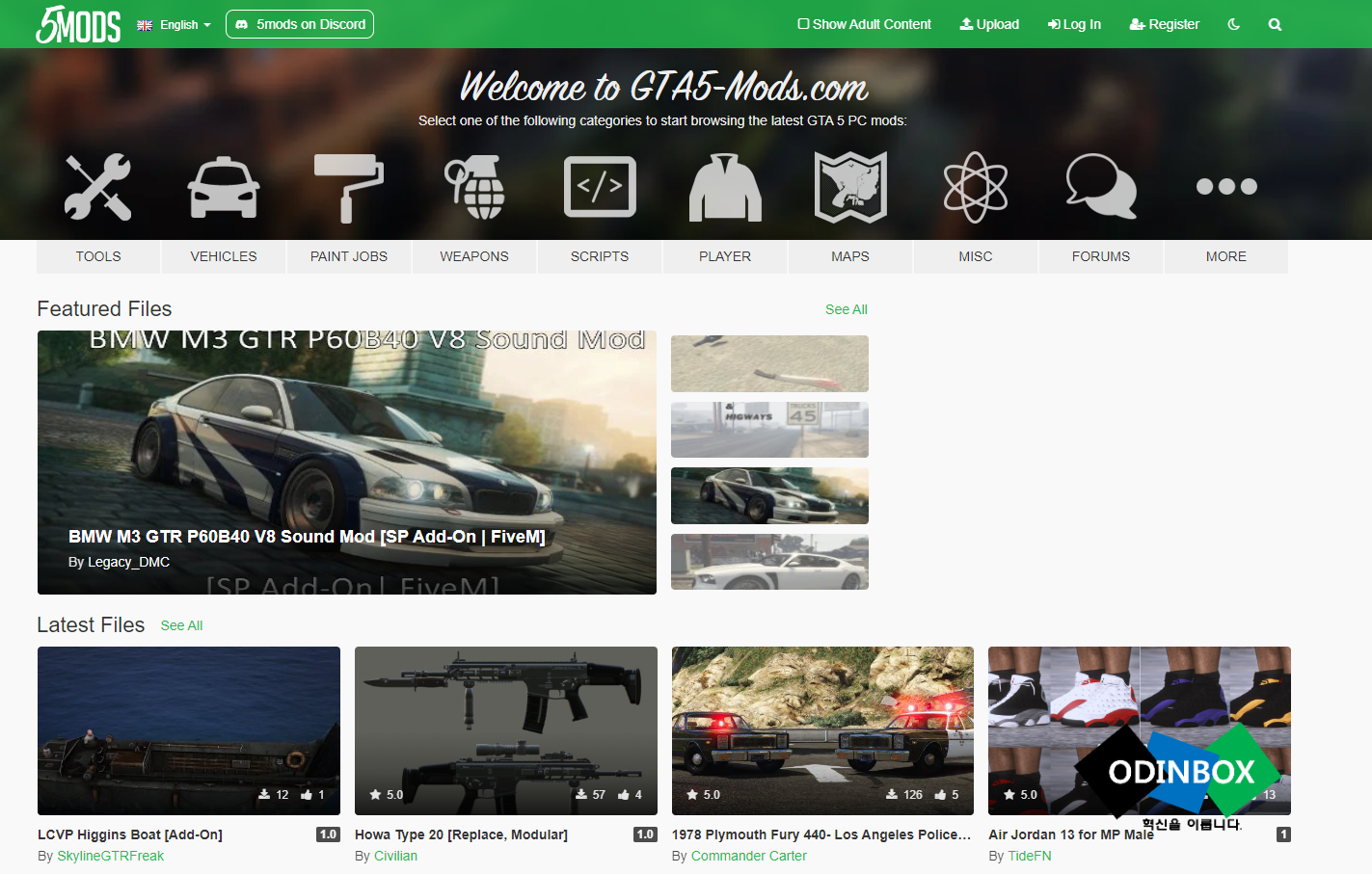The image size is (1372, 874).
Task: Open site search magnifier icon
Action: pyautogui.click(x=1275, y=24)
